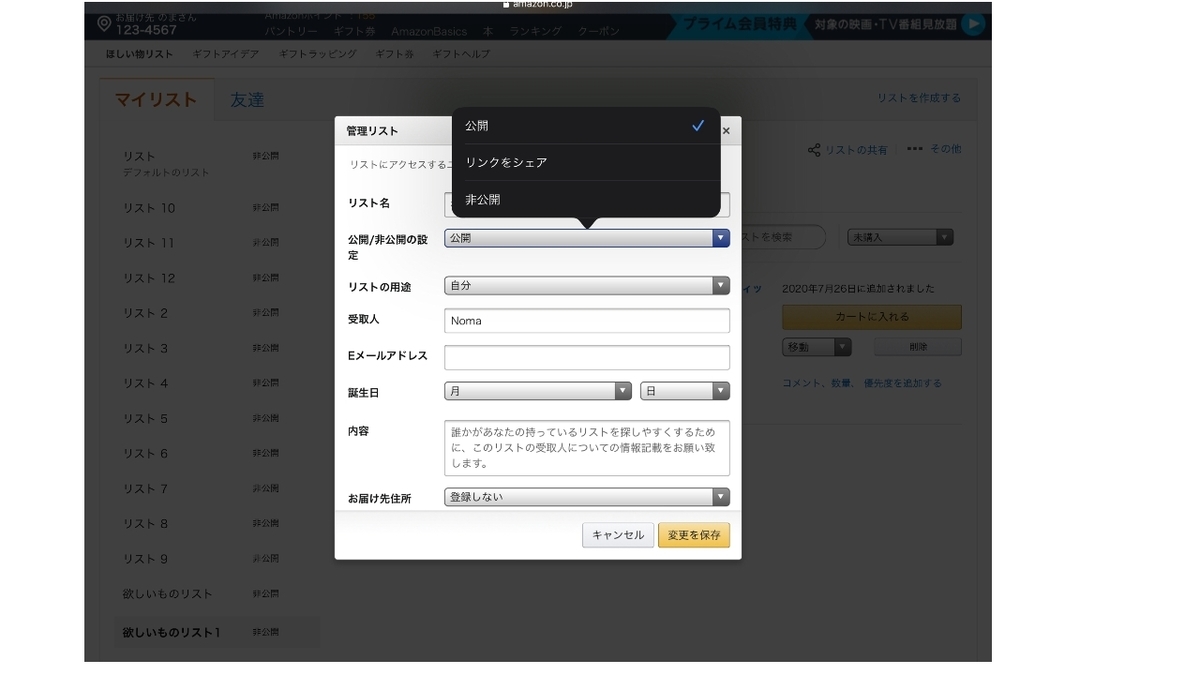1200x675 pixels.
Task: Close the 管理リスト dialog with the × icon
Action: [726, 131]
